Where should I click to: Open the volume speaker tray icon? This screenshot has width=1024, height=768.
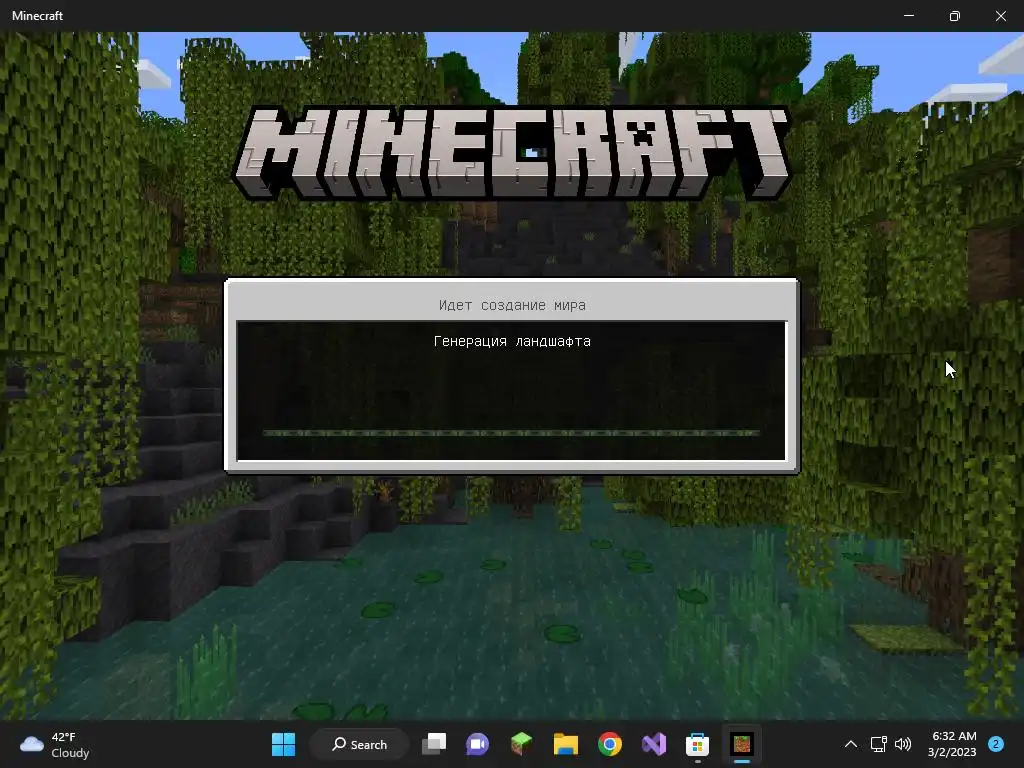(x=903, y=744)
